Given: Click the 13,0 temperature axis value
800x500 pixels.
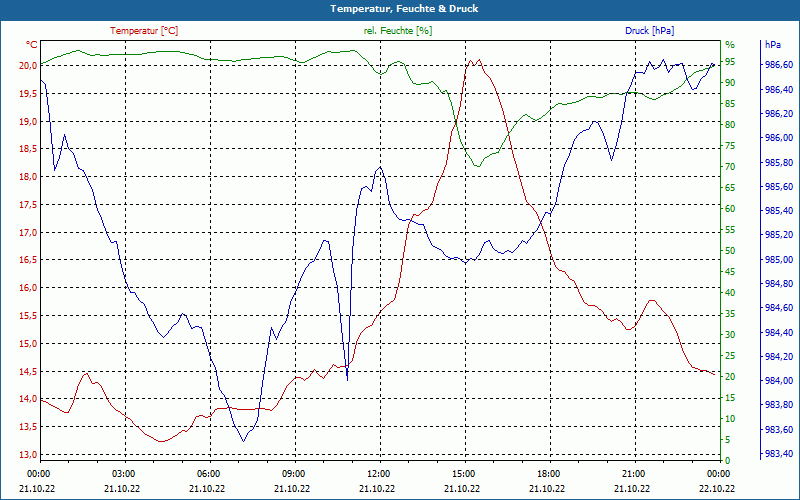Looking at the screenshot, I should (x=28, y=455).
